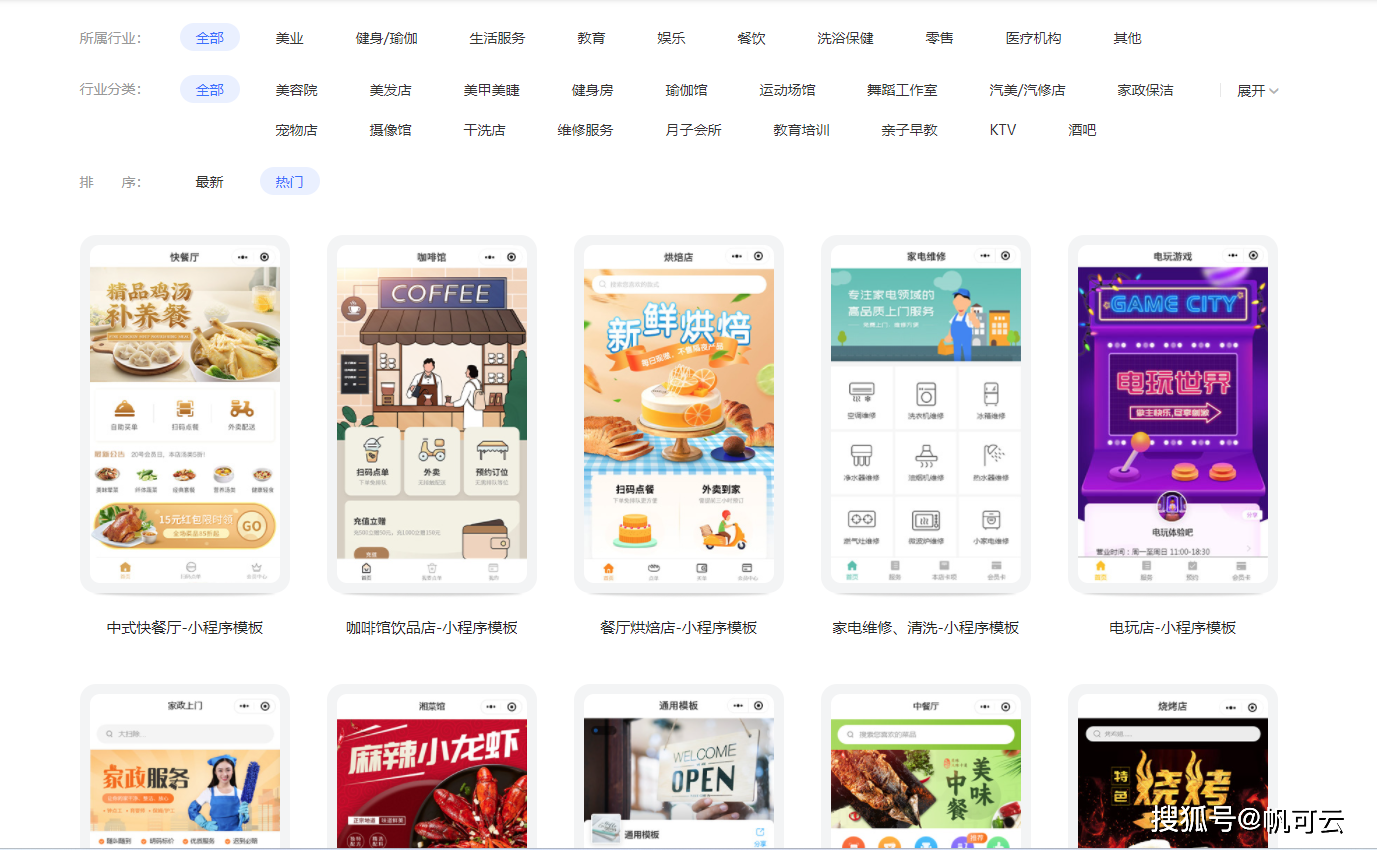Choose 宠物店 category
The width and height of the screenshot is (1377, 850).
[x=297, y=130]
